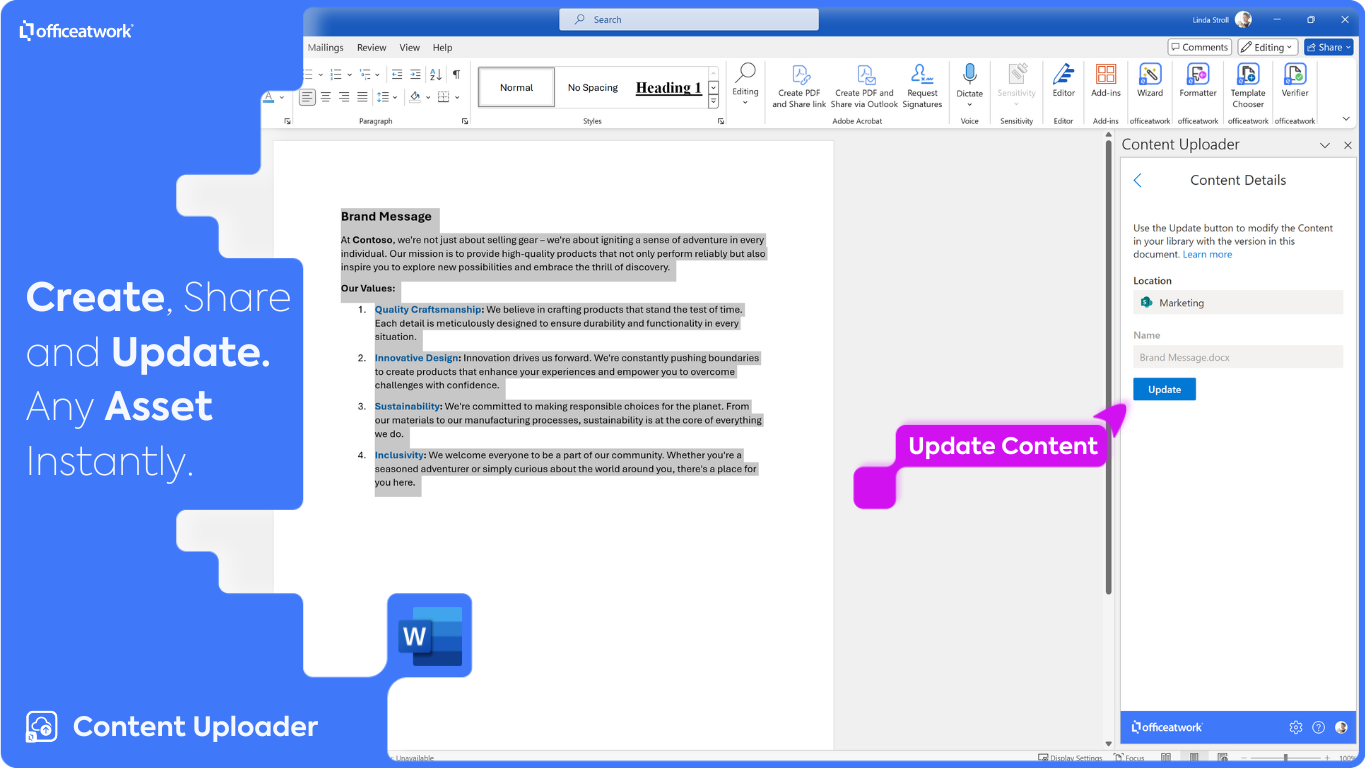Open the shading color dropdown arrow

coord(428,97)
